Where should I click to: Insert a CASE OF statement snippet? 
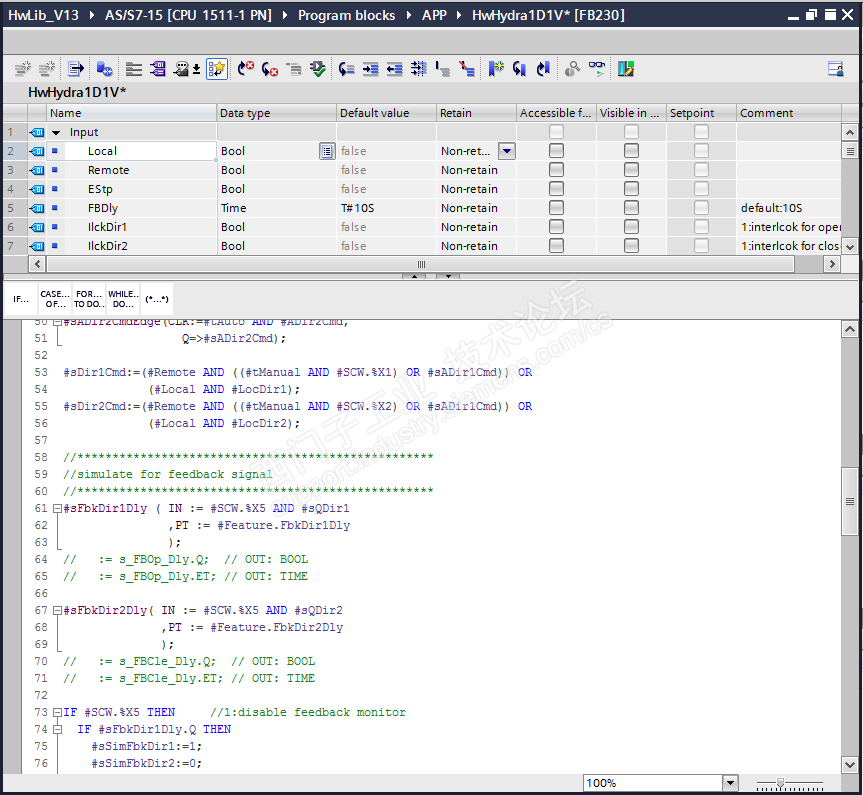point(54,299)
